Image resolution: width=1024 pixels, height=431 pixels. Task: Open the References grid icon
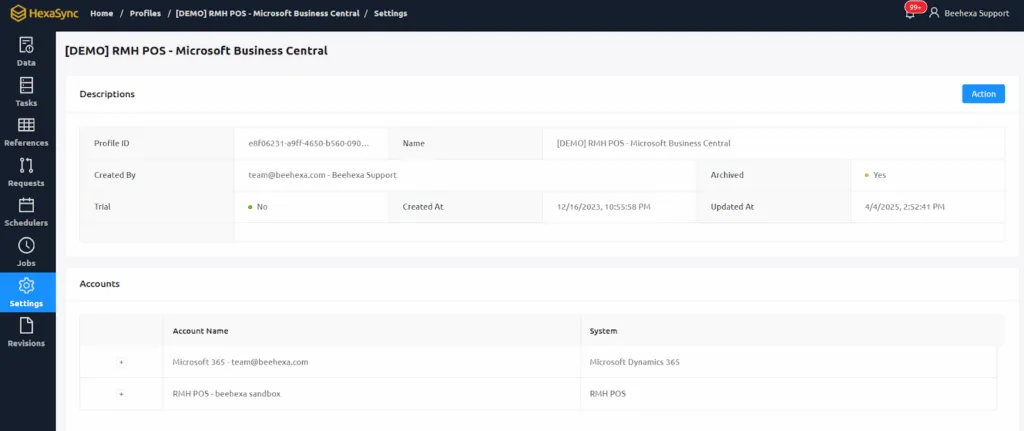(27, 125)
